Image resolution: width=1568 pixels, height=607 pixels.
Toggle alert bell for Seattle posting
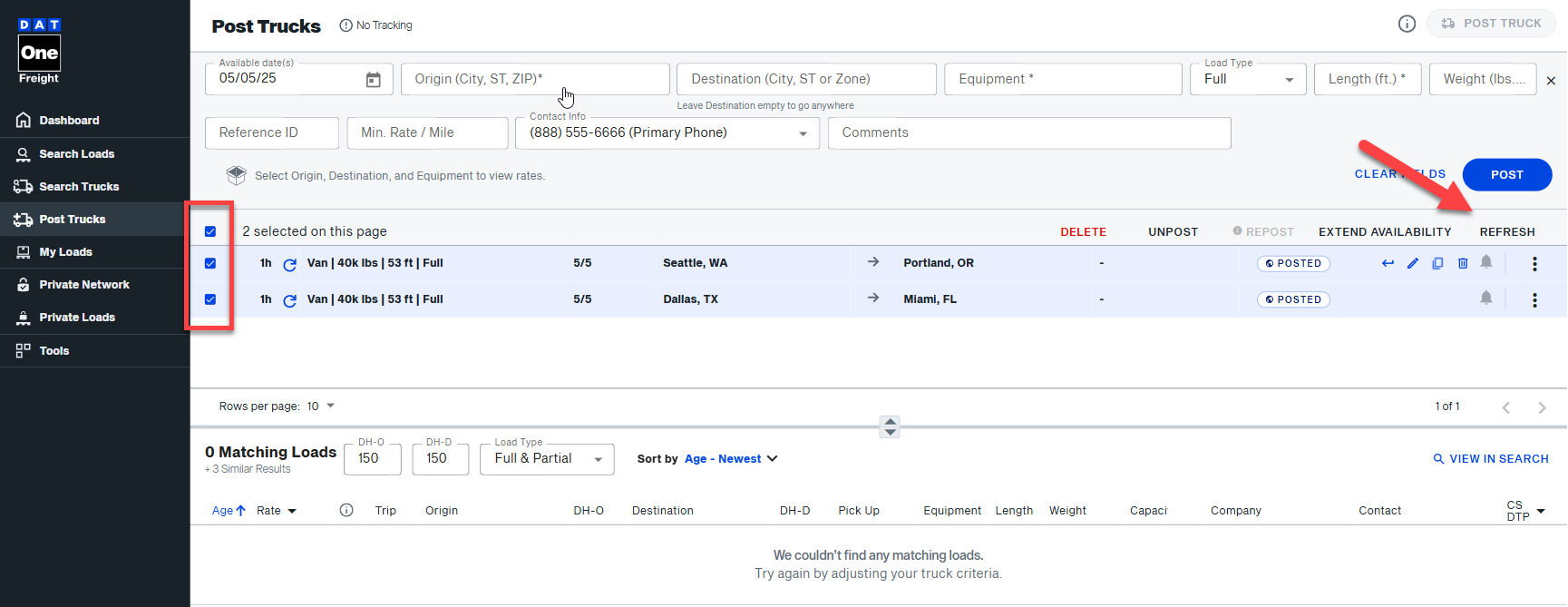click(1486, 262)
